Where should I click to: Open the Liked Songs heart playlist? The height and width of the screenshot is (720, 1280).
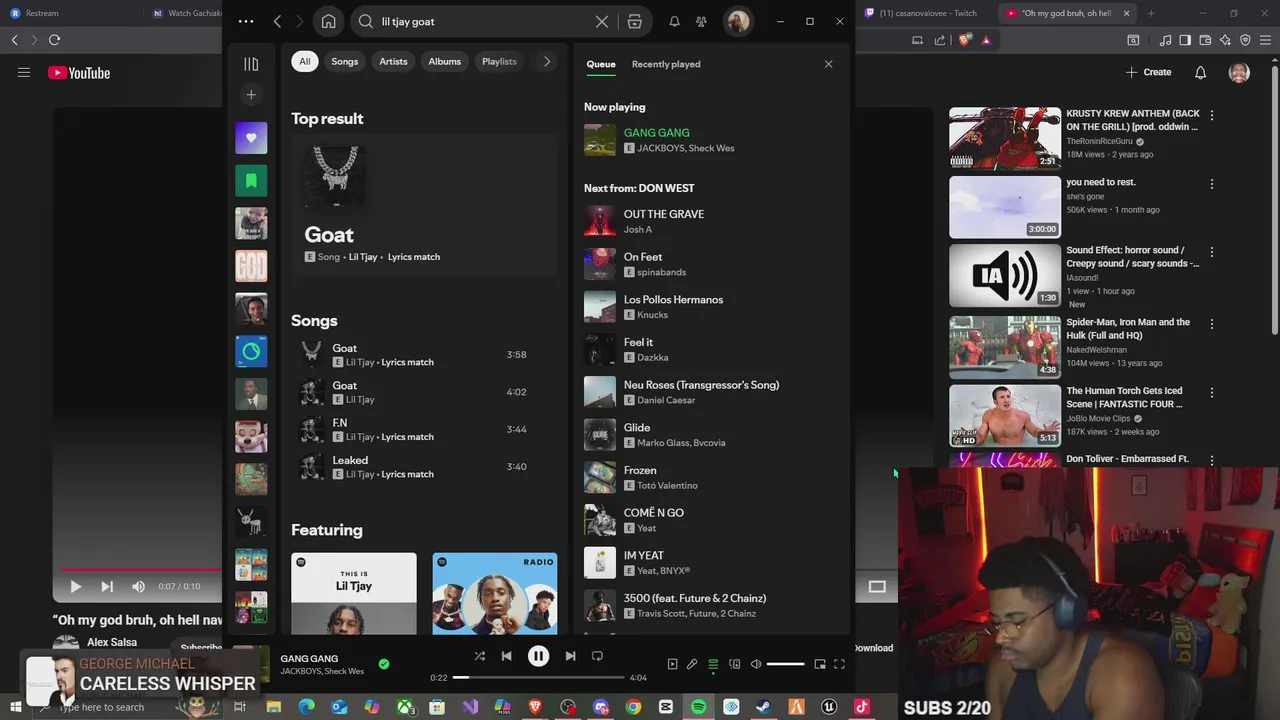[x=251, y=138]
